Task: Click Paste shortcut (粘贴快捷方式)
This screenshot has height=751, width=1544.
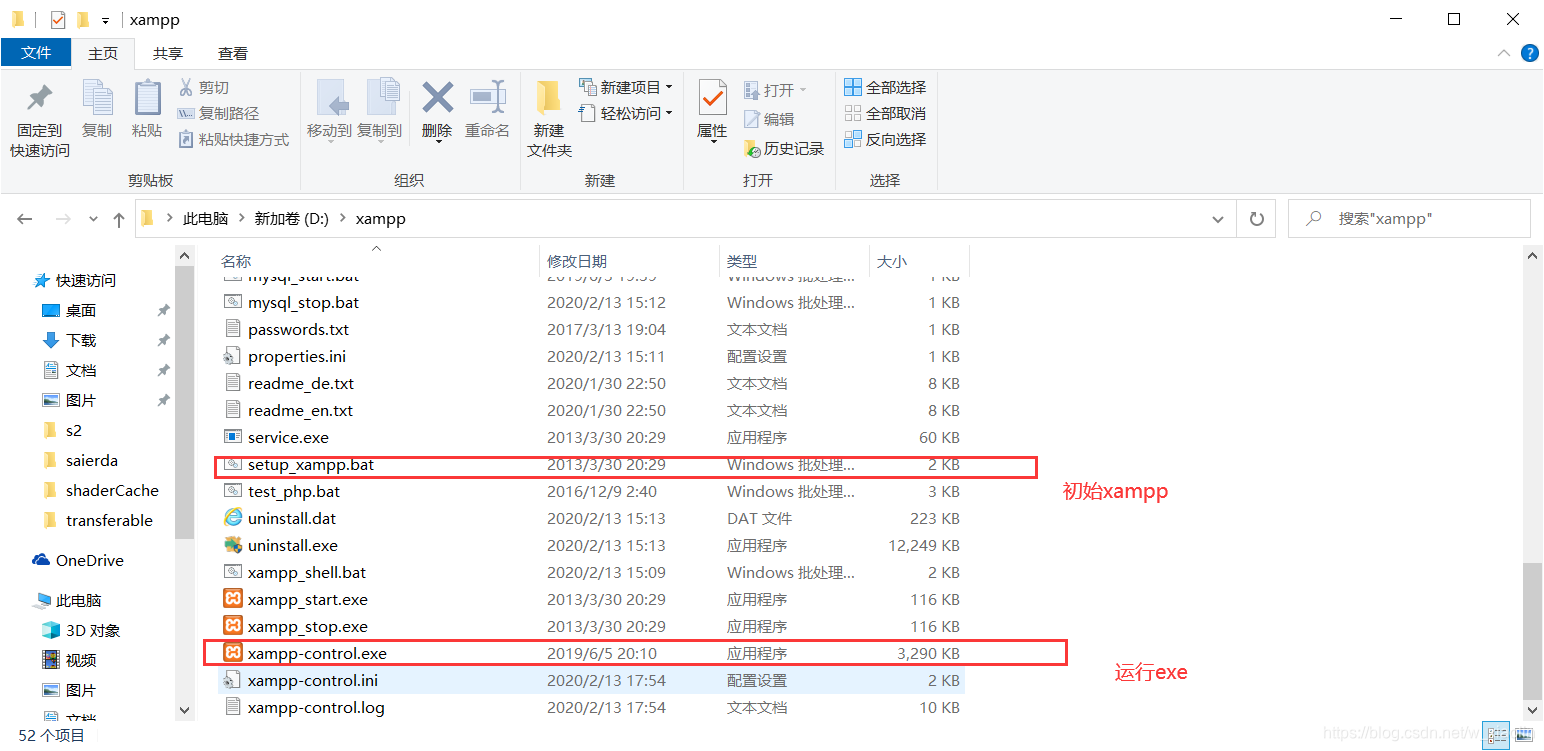Action: [233, 139]
